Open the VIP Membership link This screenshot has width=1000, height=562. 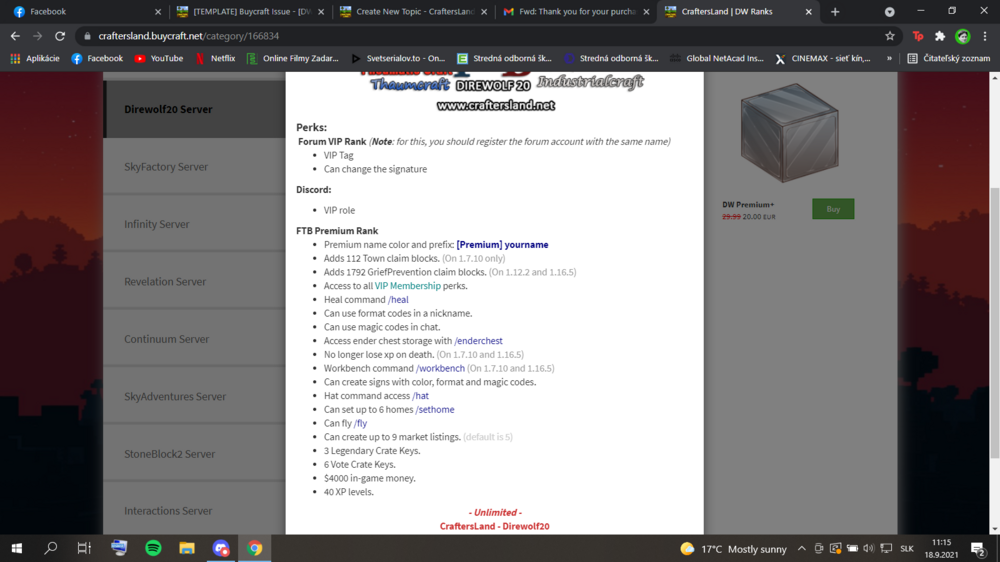point(408,286)
